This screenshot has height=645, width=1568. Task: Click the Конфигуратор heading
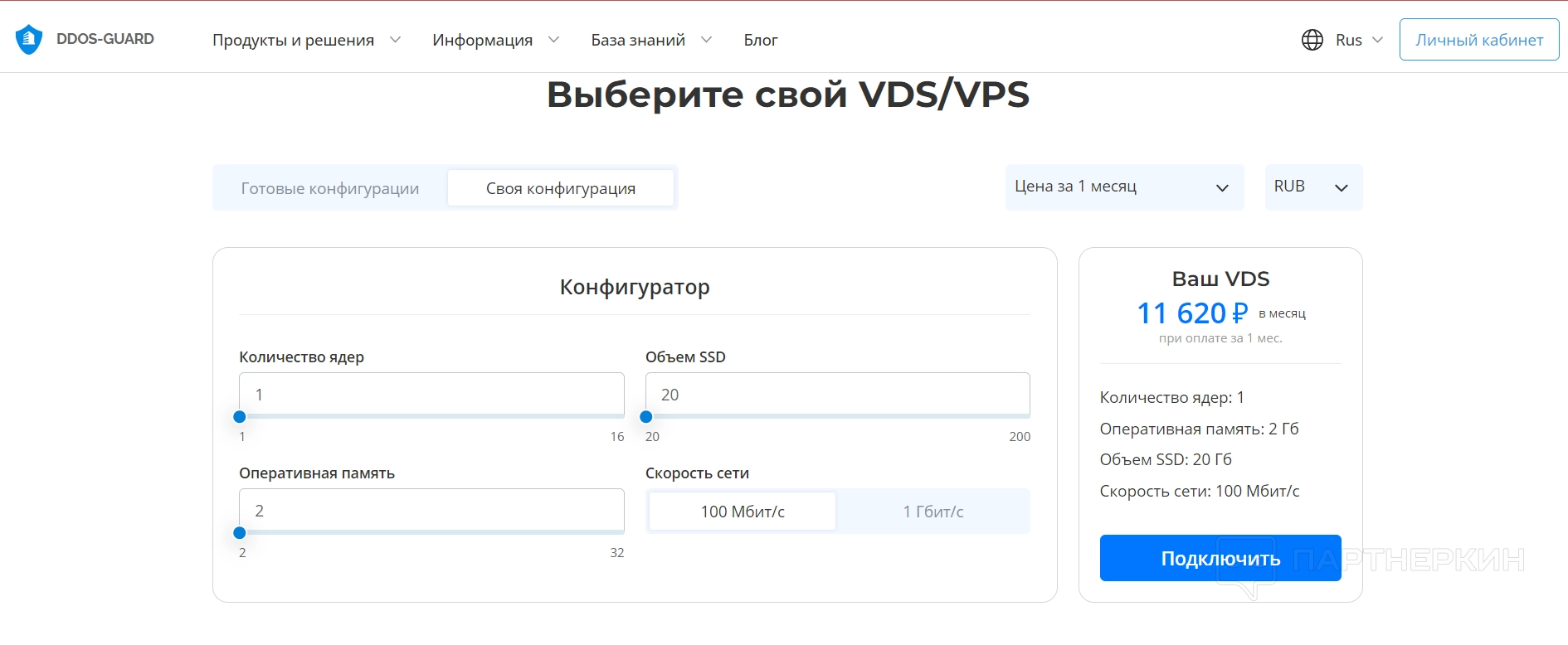click(x=635, y=287)
